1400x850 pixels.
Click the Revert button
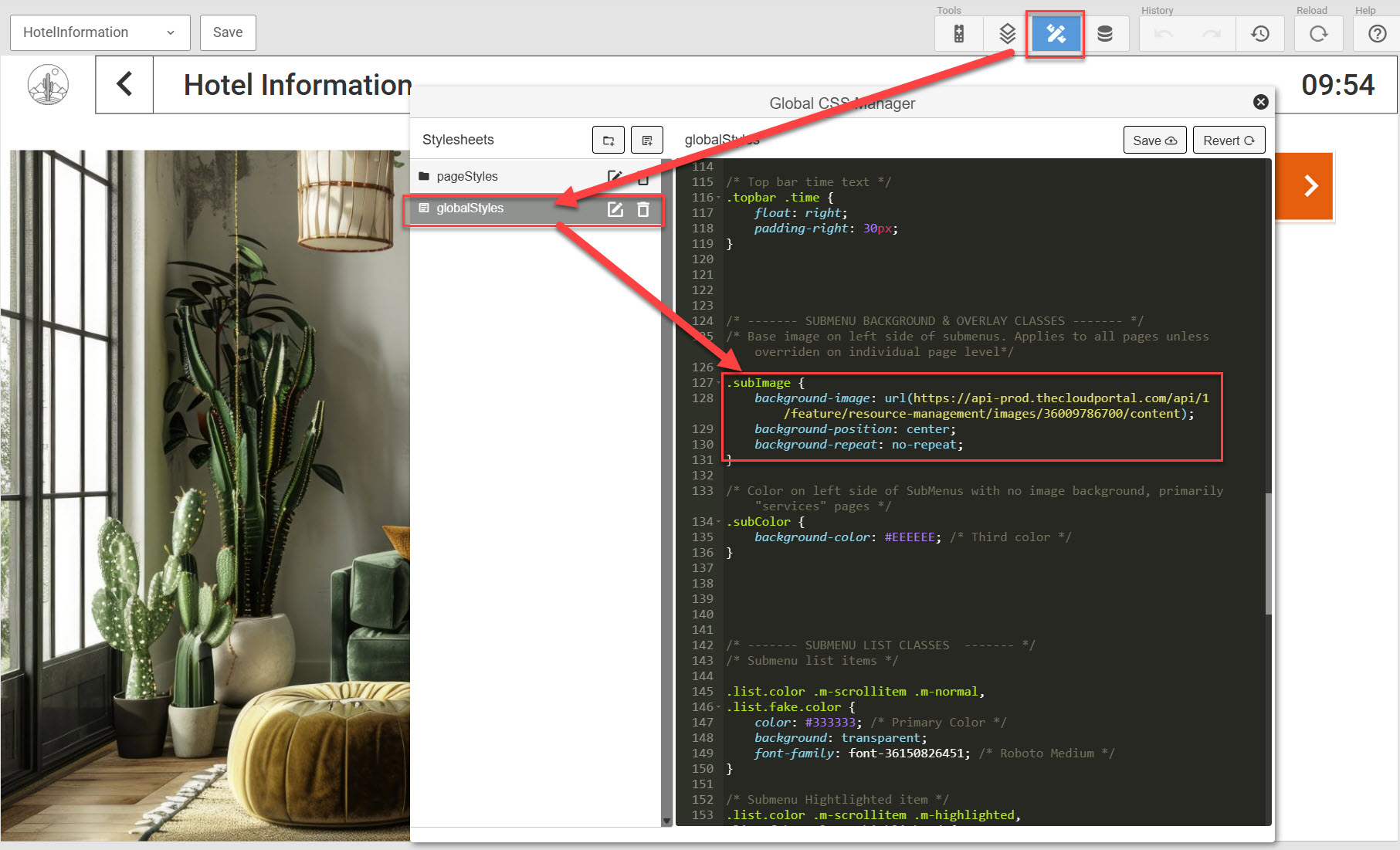[1229, 141]
